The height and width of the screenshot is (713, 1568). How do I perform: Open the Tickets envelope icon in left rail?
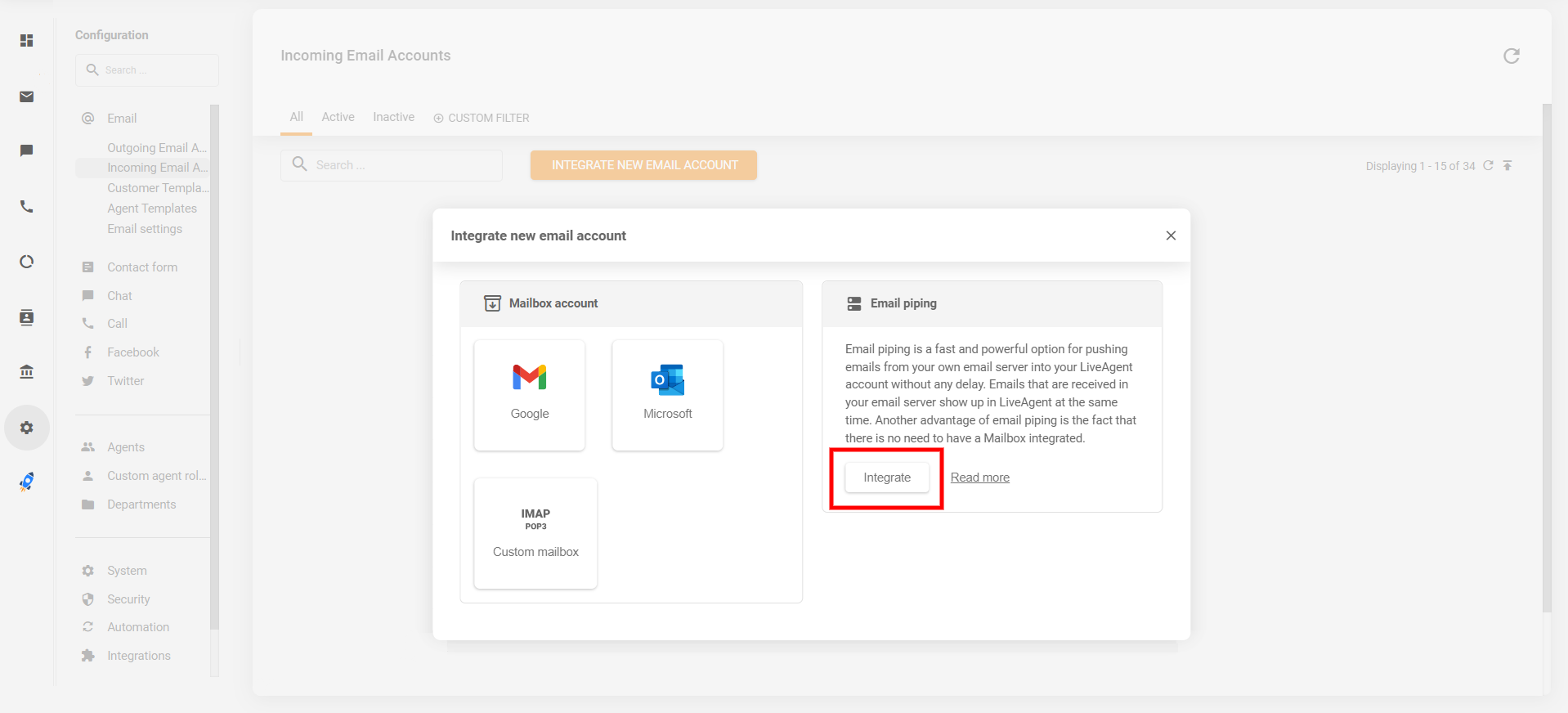(27, 96)
